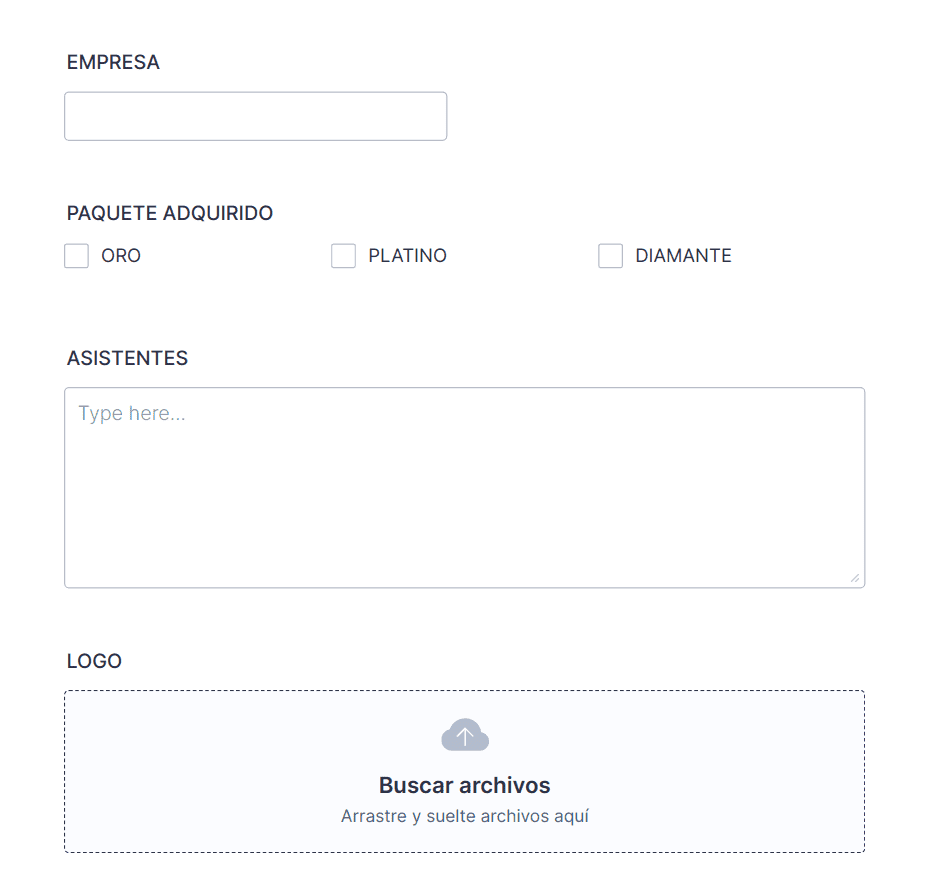Click the EMPRESA field label
The height and width of the screenshot is (883, 930).
(113, 62)
